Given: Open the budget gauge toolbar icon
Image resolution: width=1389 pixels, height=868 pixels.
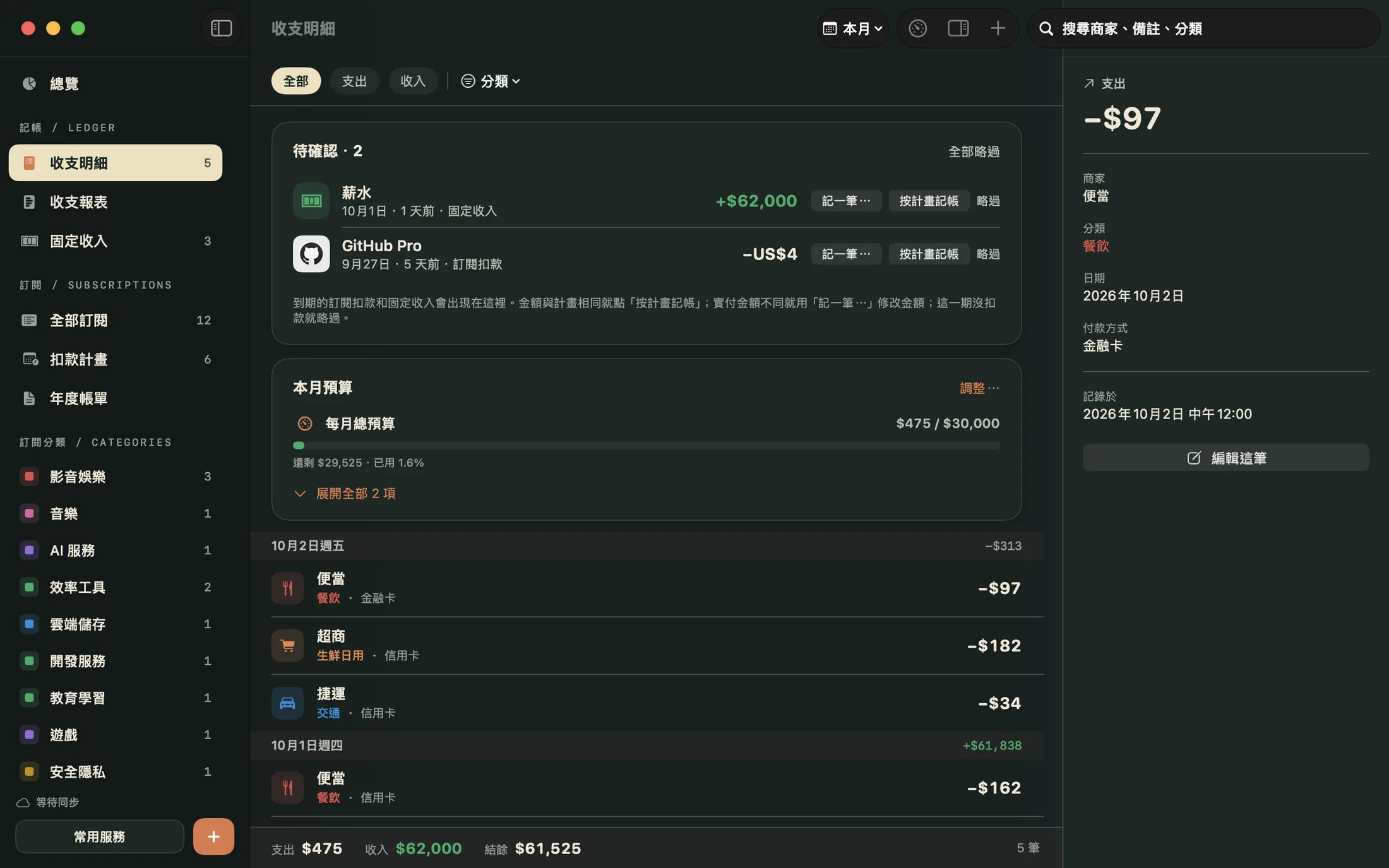Looking at the screenshot, I should pos(917,28).
